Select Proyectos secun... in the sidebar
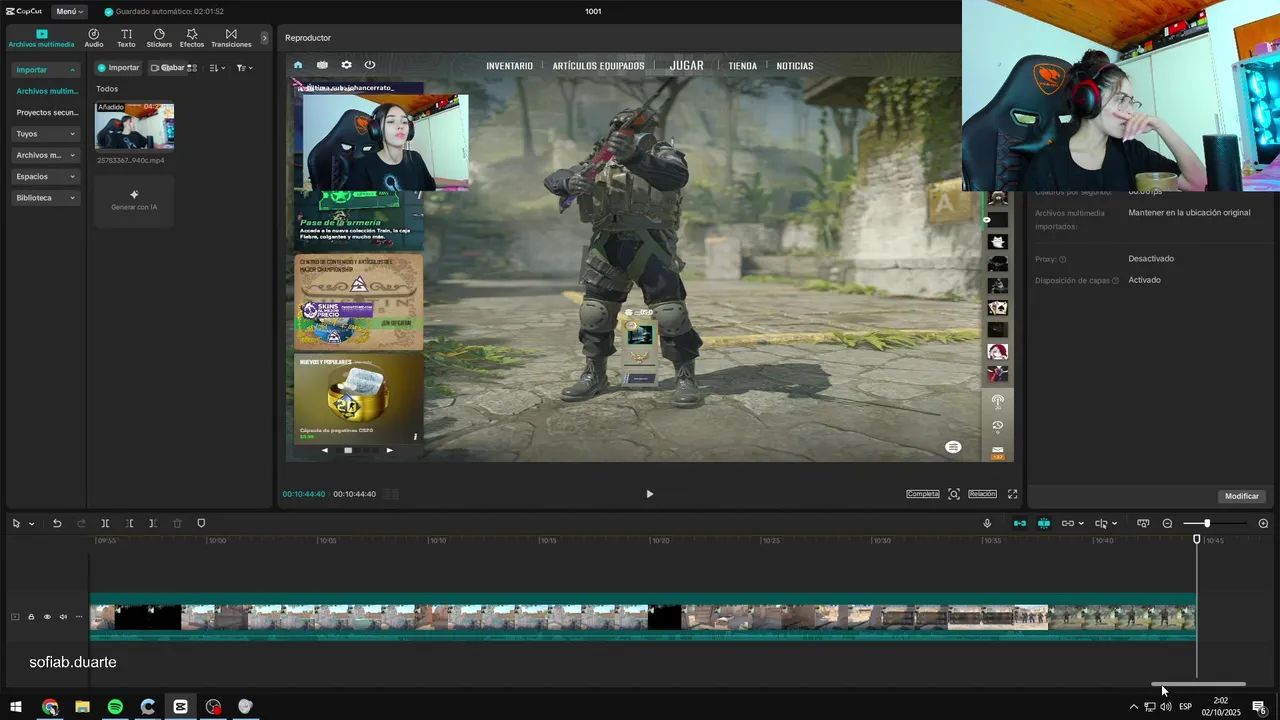This screenshot has width=1280, height=720. pyautogui.click(x=46, y=113)
